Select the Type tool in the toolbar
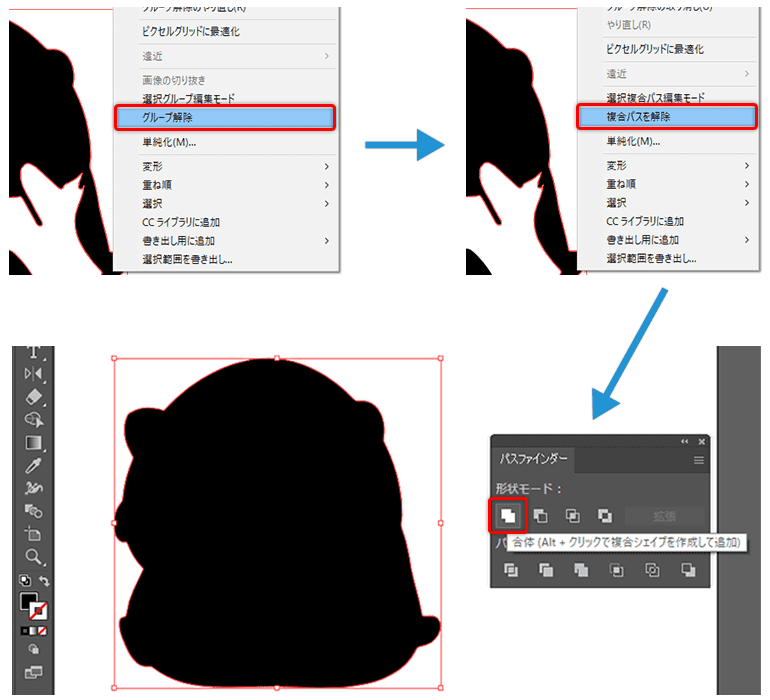The image size is (770, 700). [33, 352]
